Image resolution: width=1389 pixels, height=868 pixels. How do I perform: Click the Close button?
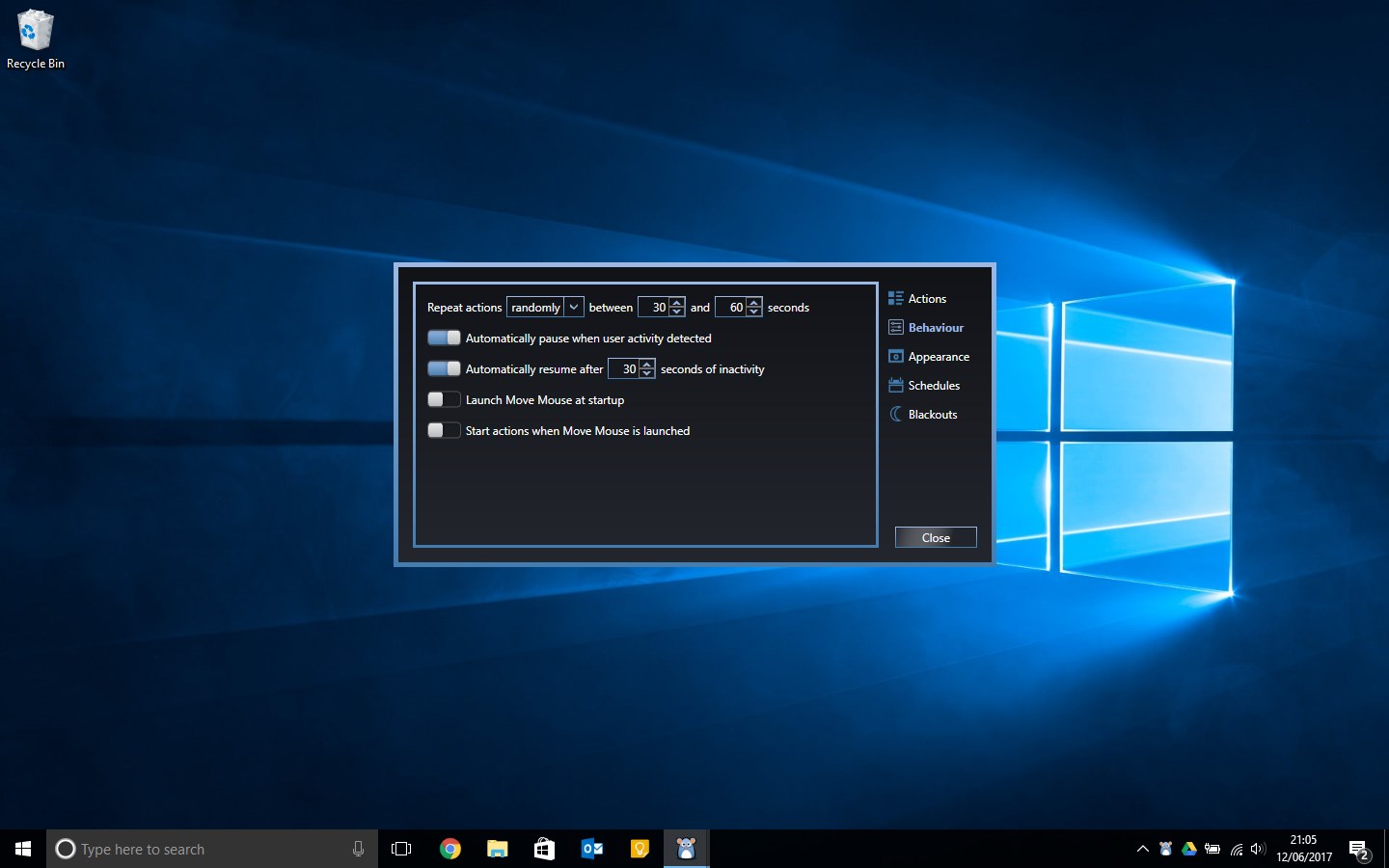click(935, 537)
